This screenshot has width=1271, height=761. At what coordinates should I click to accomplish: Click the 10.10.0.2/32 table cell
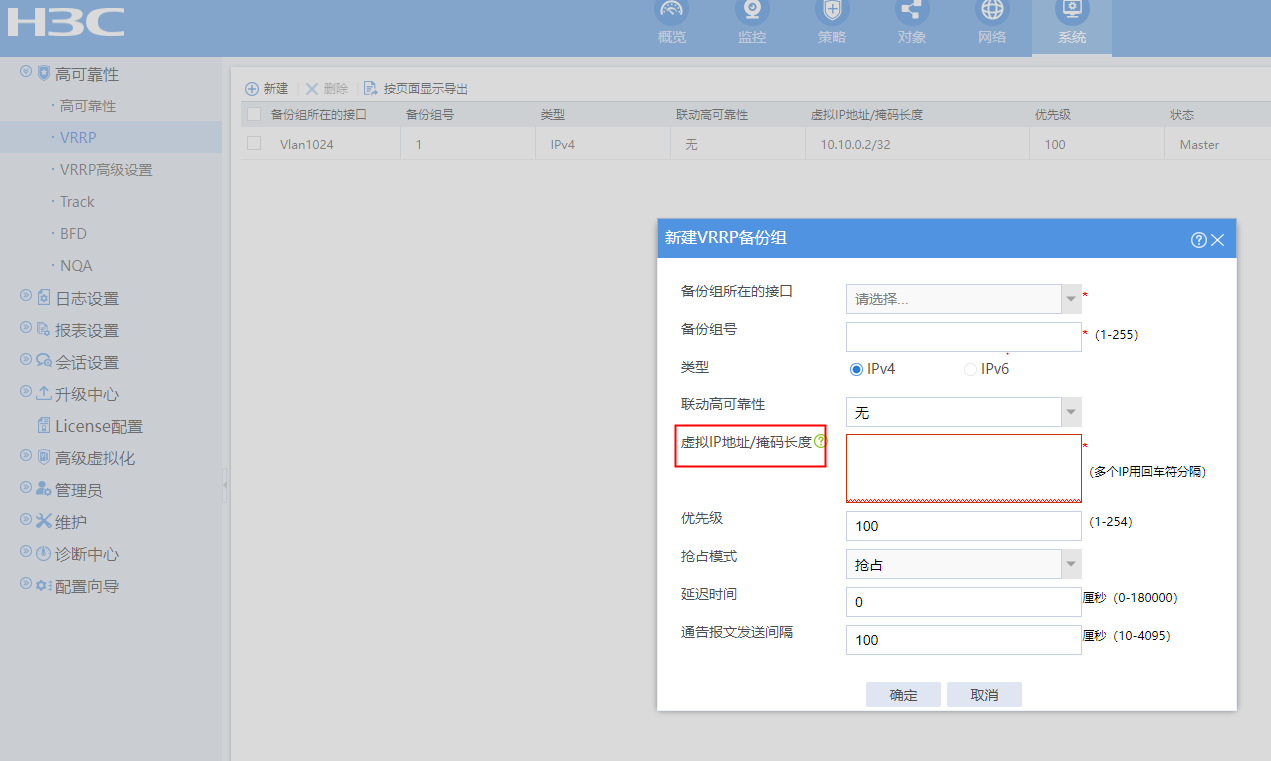point(853,144)
